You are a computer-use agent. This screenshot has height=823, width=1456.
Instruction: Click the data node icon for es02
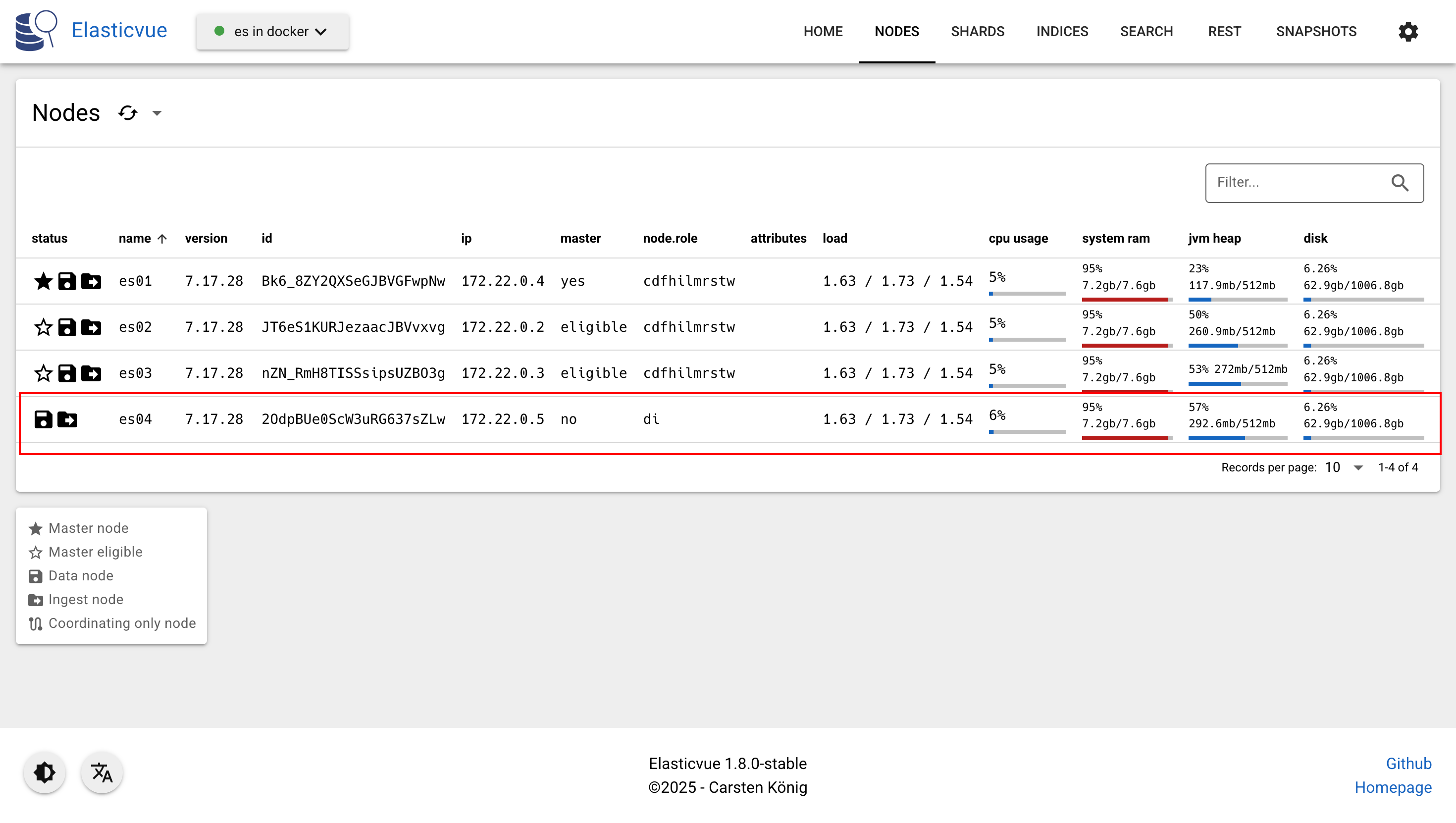67,327
